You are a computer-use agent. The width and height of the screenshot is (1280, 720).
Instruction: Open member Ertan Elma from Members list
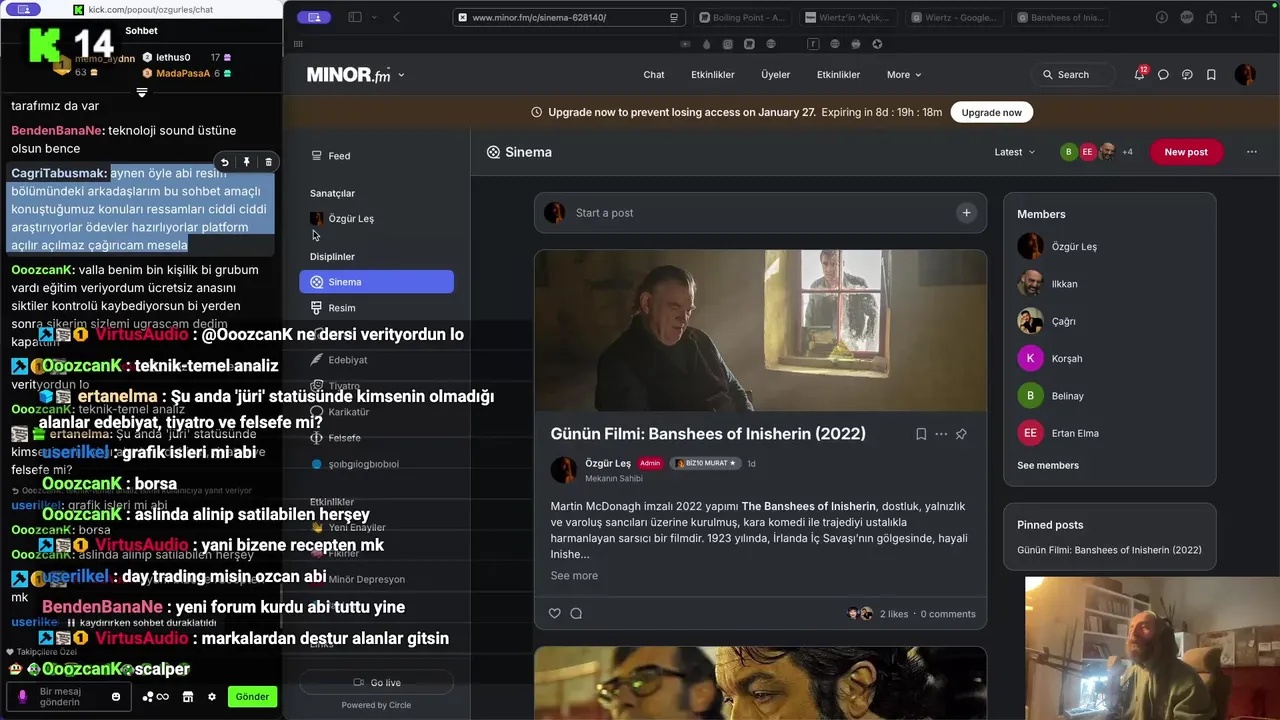pos(1075,433)
